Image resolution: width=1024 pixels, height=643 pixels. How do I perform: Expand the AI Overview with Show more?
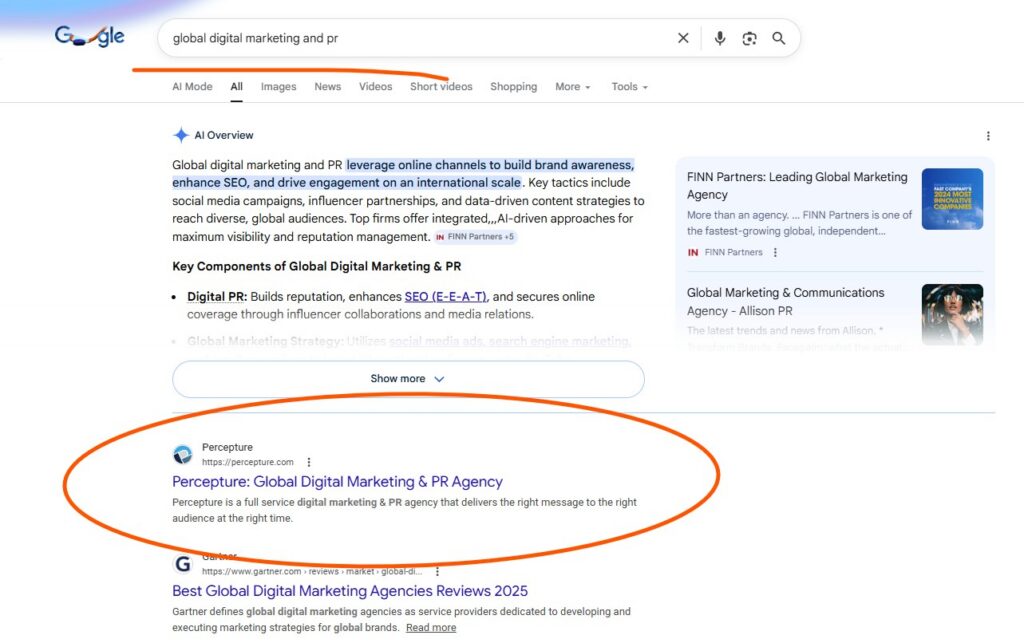[x=407, y=378]
